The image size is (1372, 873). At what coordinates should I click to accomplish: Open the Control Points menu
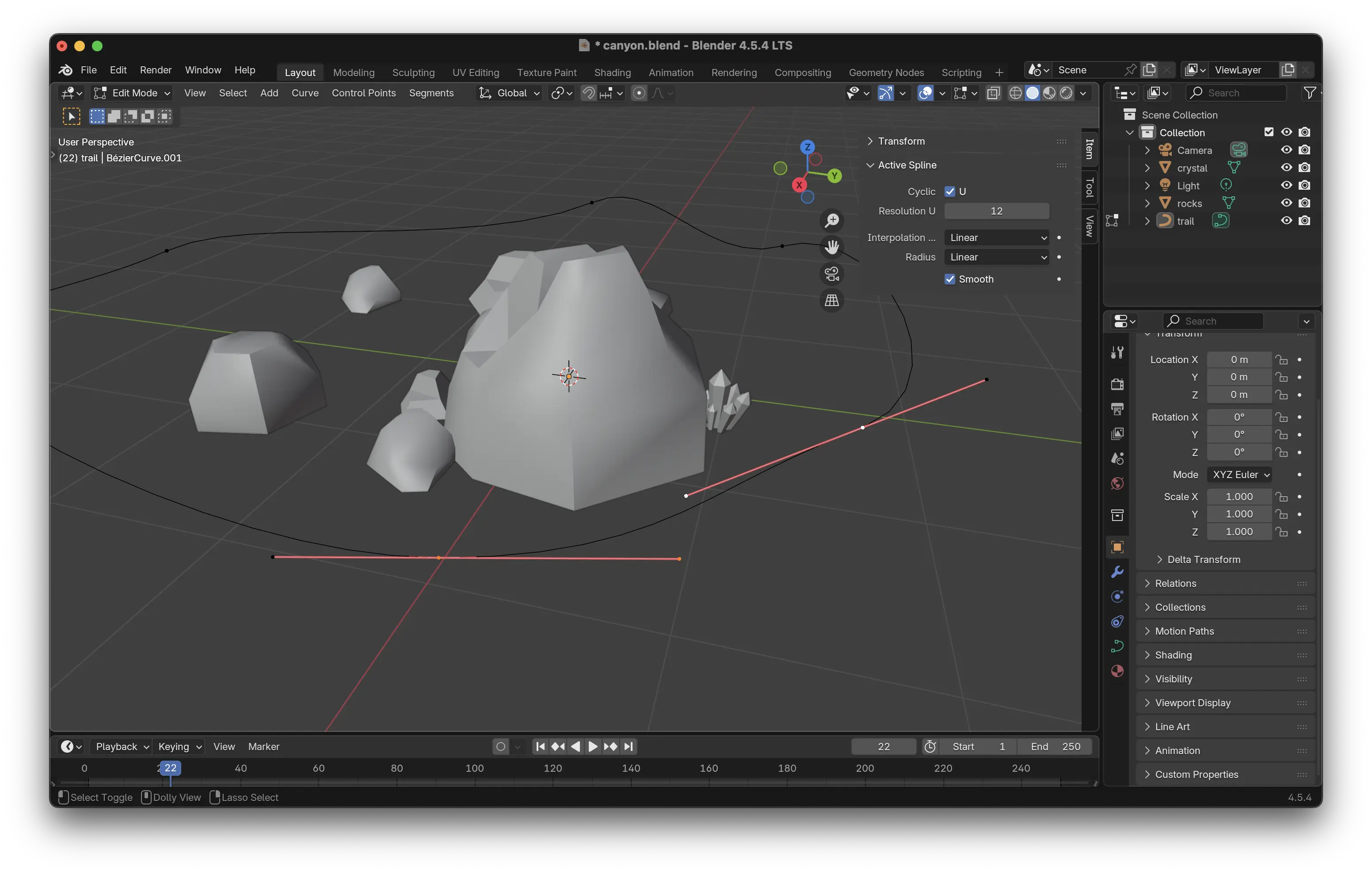(x=363, y=93)
